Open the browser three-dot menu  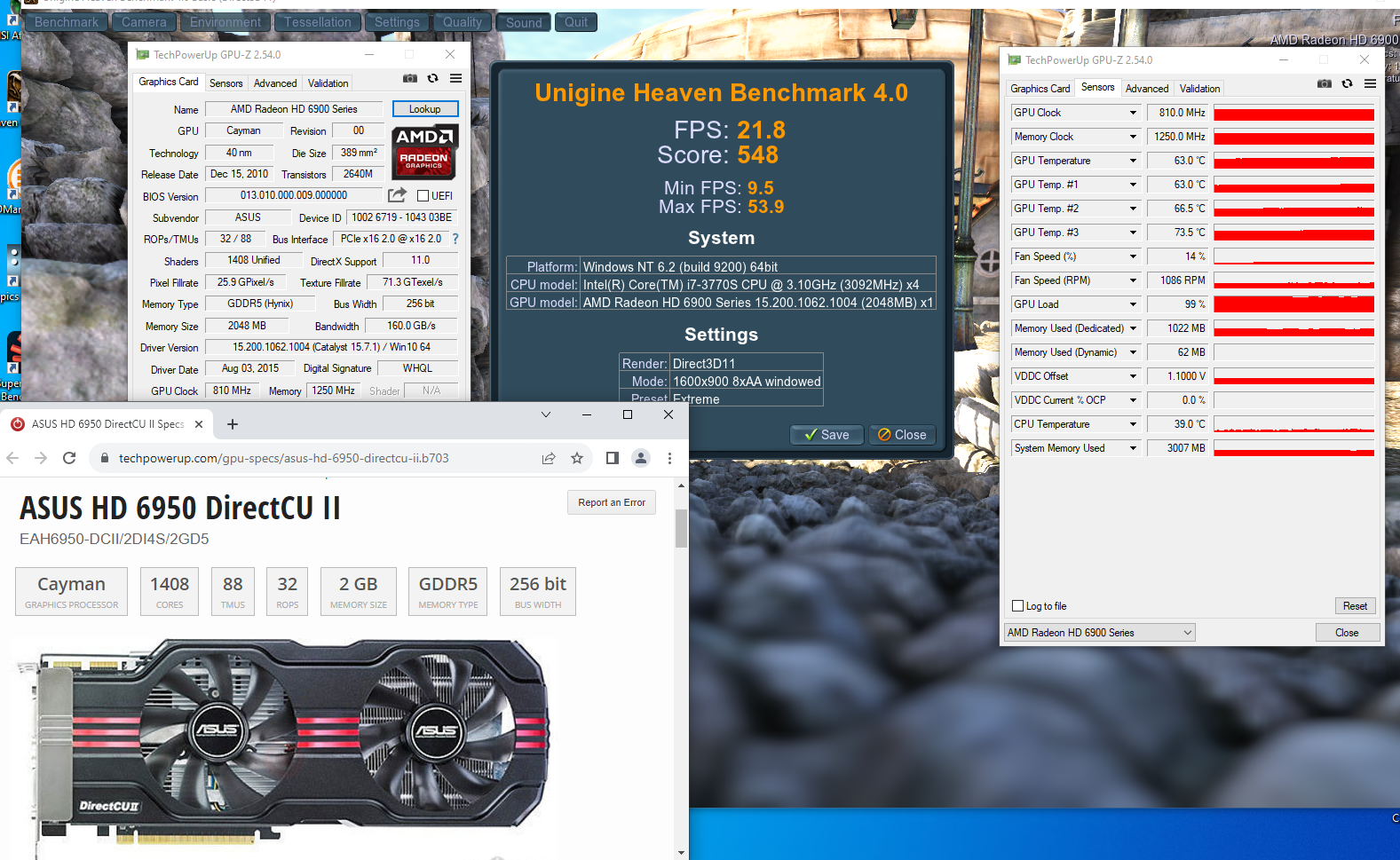(669, 458)
